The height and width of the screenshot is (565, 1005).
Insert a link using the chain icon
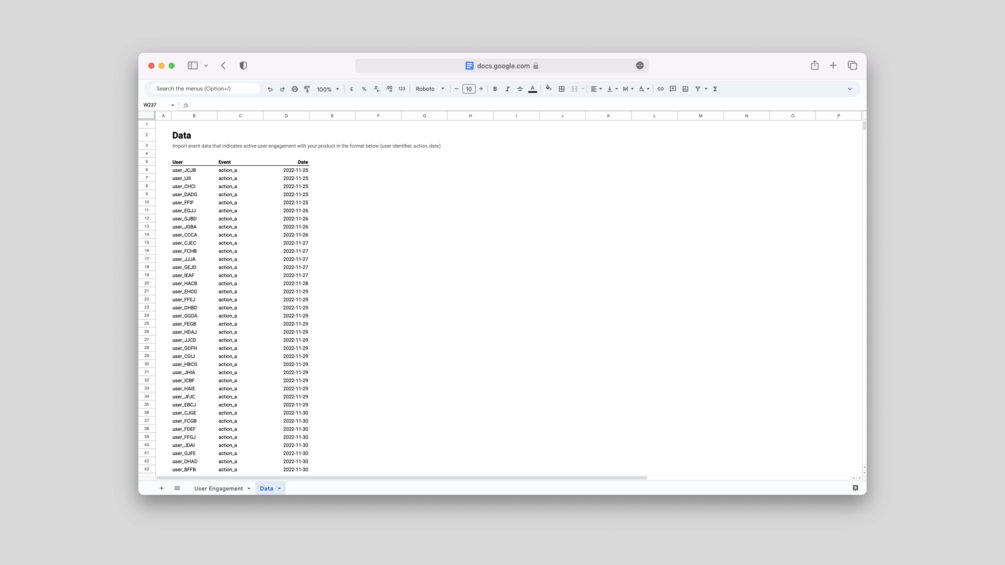point(660,89)
